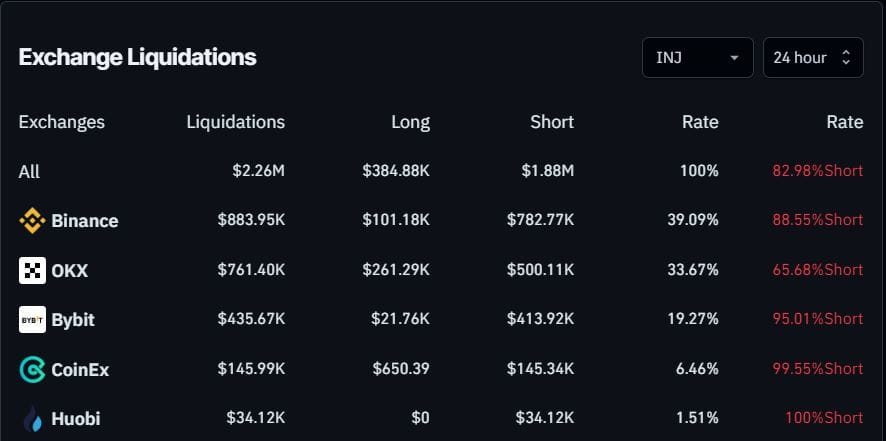Click the Huobi flame icon
Viewport: 886px width, 441px height.
pos(32,419)
